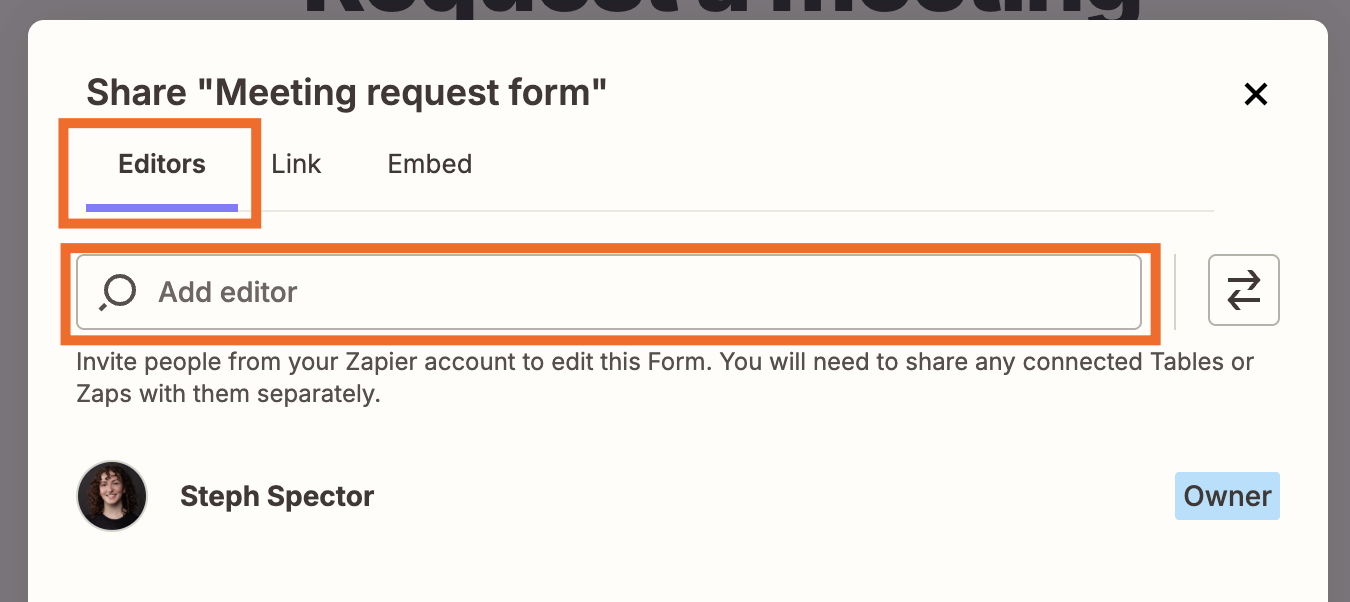
Task: Click the X to dismiss the Share dialog
Action: pos(1255,93)
